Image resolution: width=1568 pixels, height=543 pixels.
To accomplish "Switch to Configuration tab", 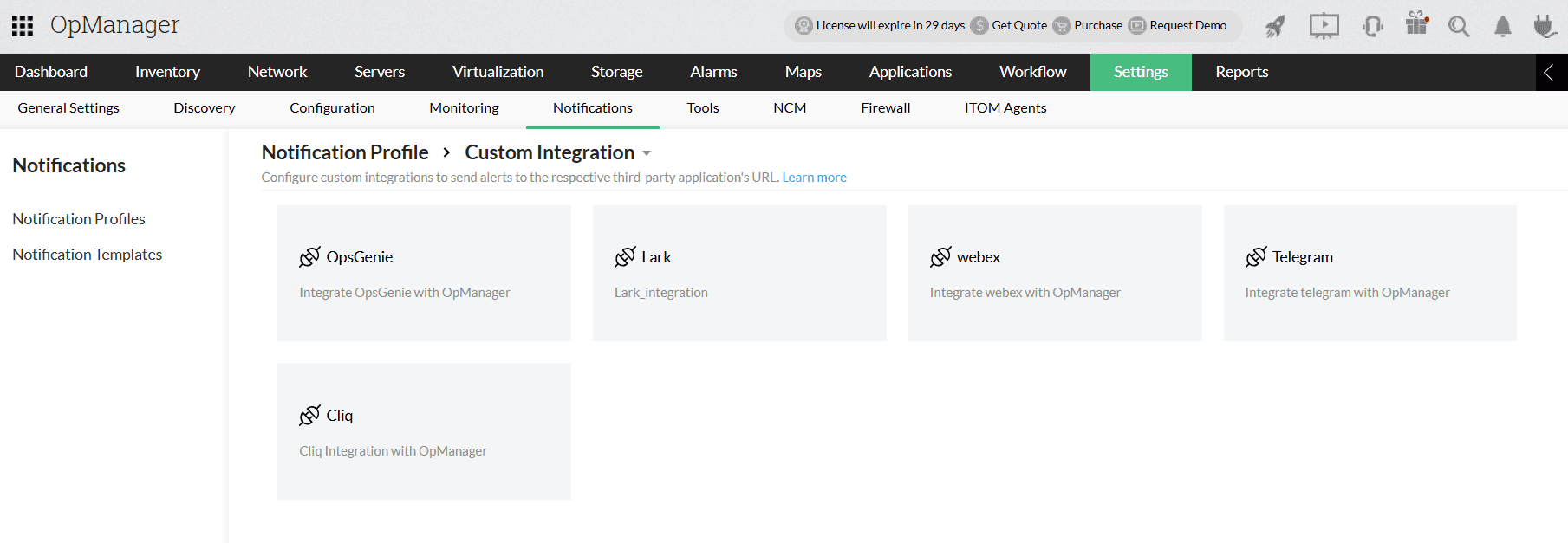I will tap(332, 108).
